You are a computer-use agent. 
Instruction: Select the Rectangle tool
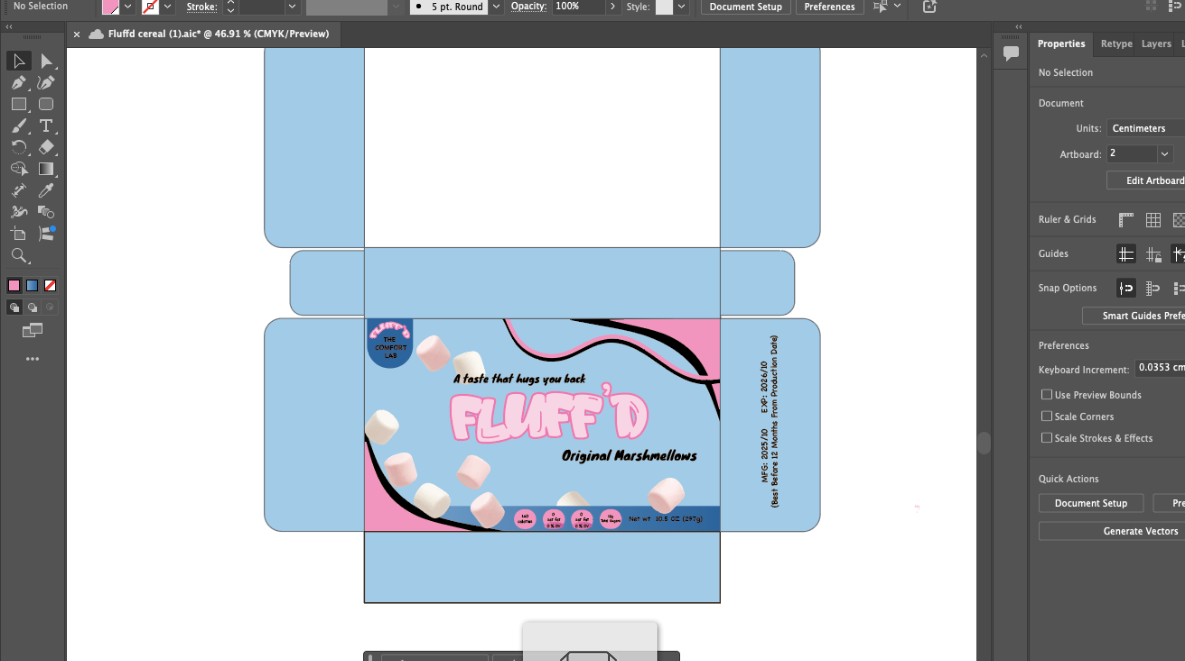[x=19, y=104]
